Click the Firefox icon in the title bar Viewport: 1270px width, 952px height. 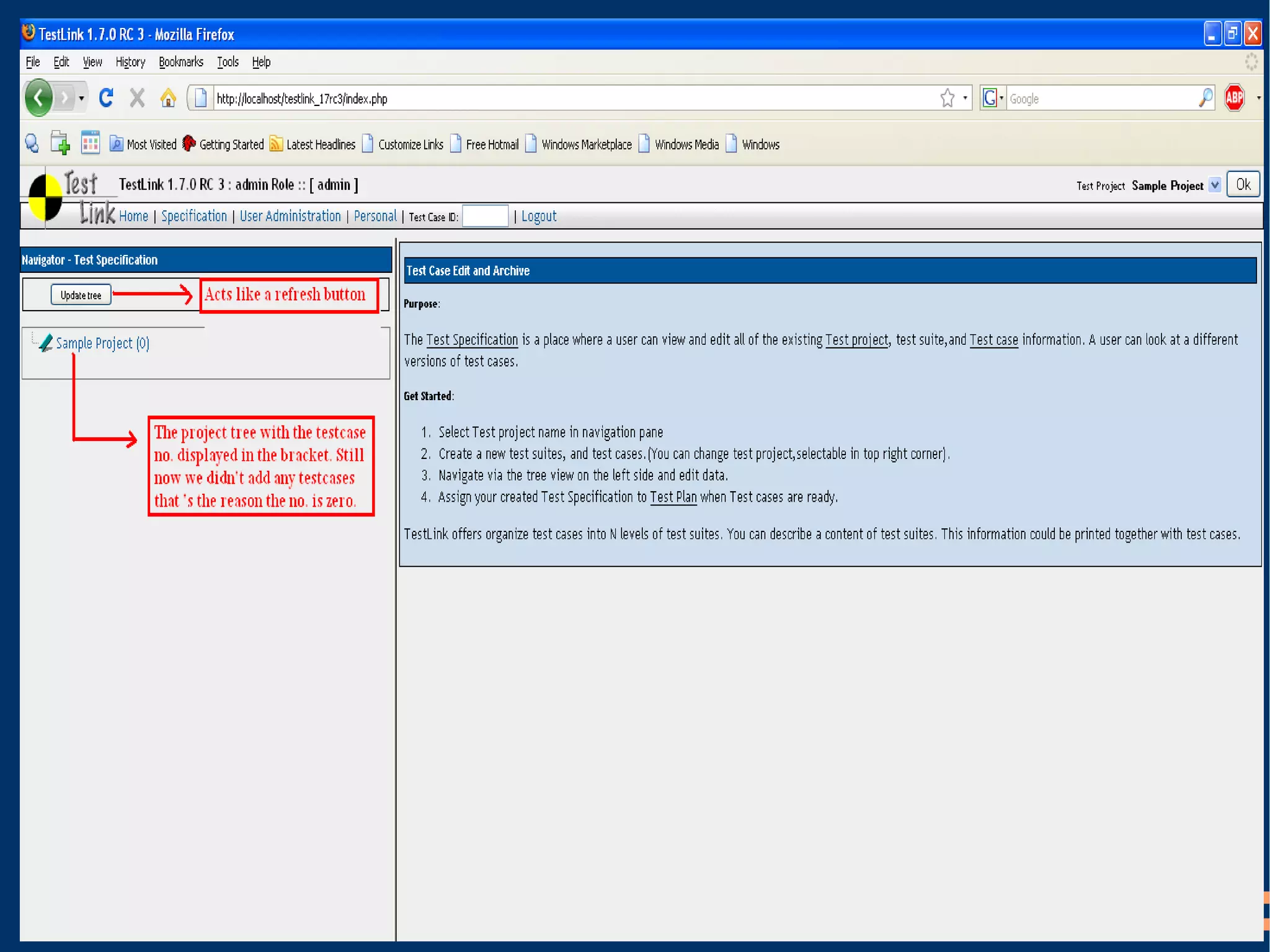click(29, 33)
